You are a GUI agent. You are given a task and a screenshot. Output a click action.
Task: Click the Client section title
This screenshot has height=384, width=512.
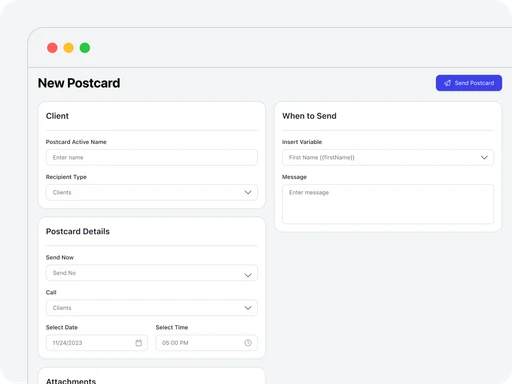pos(57,116)
